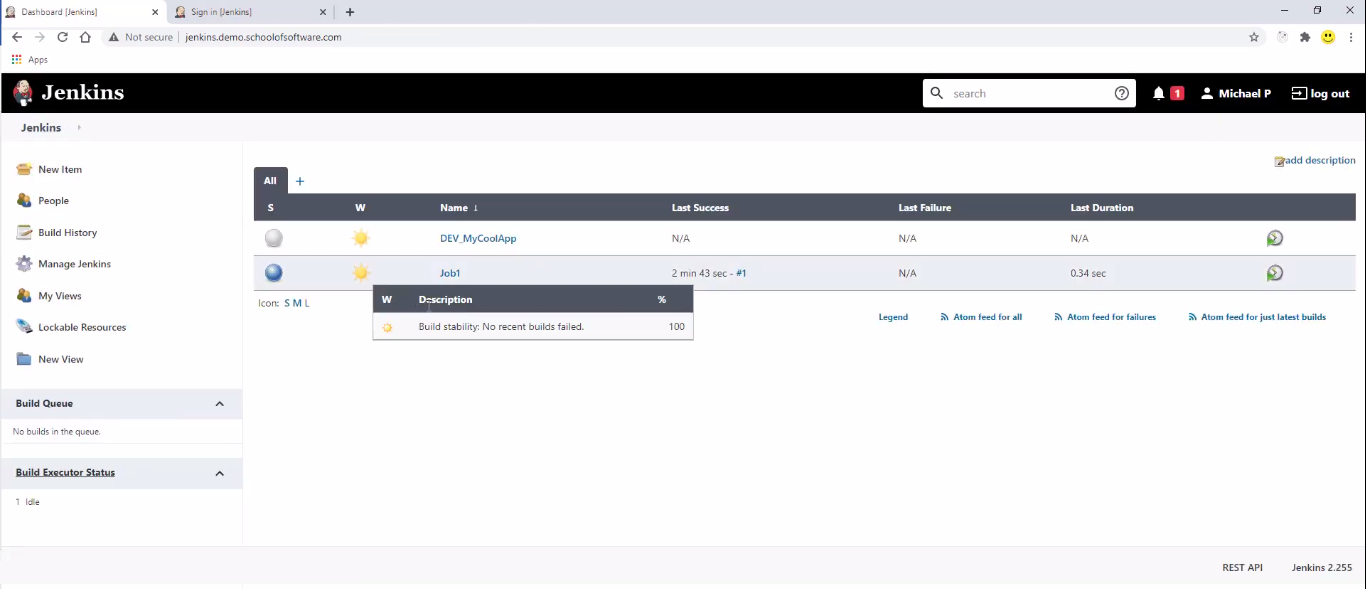This screenshot has height=589, width=1366.
Task: Open My Views
Action: pyautogui.click(x=57, y=295)
